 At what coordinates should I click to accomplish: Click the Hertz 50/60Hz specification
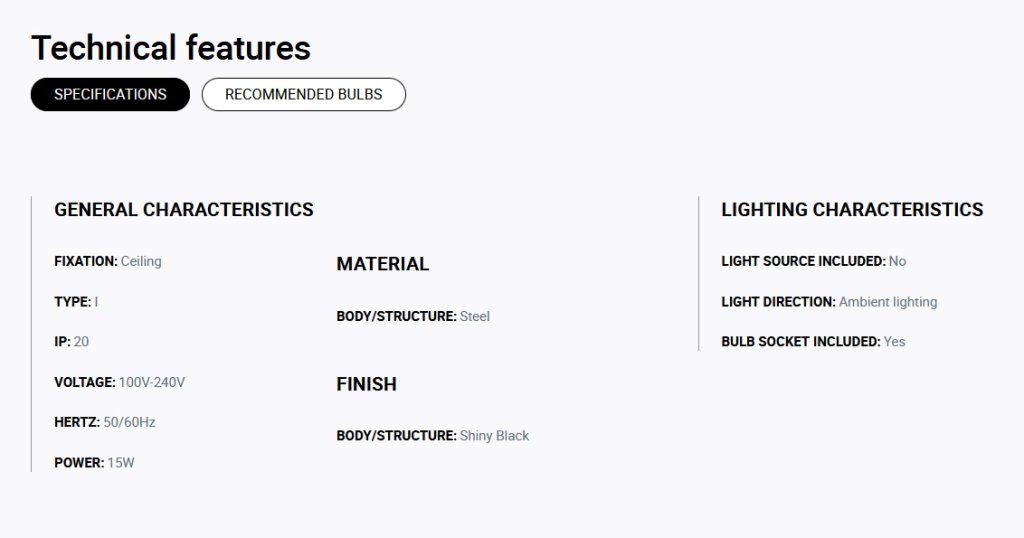point(104,422)
